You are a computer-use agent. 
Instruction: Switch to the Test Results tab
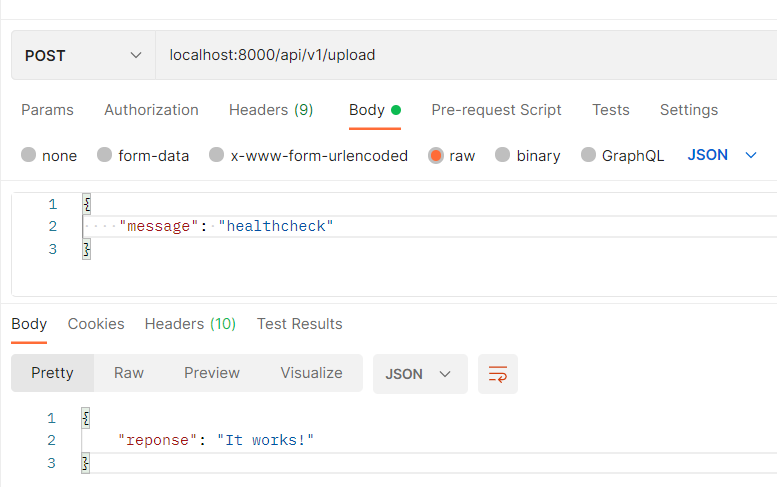click(299, 324)
